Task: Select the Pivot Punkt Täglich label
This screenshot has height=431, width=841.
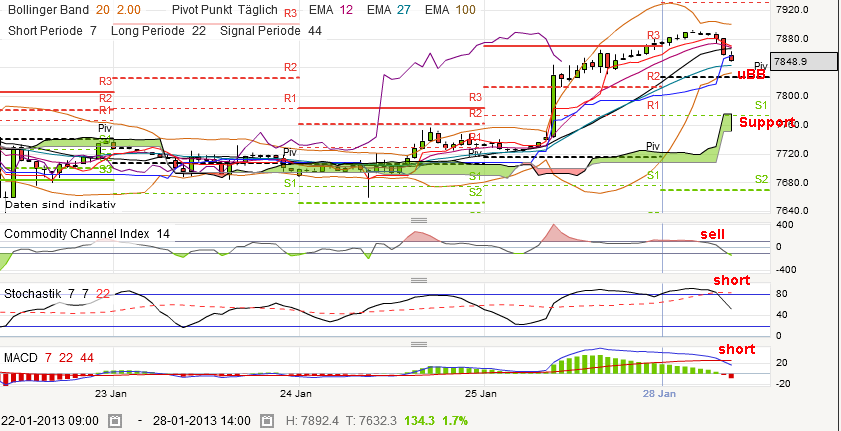Action: 225,10
